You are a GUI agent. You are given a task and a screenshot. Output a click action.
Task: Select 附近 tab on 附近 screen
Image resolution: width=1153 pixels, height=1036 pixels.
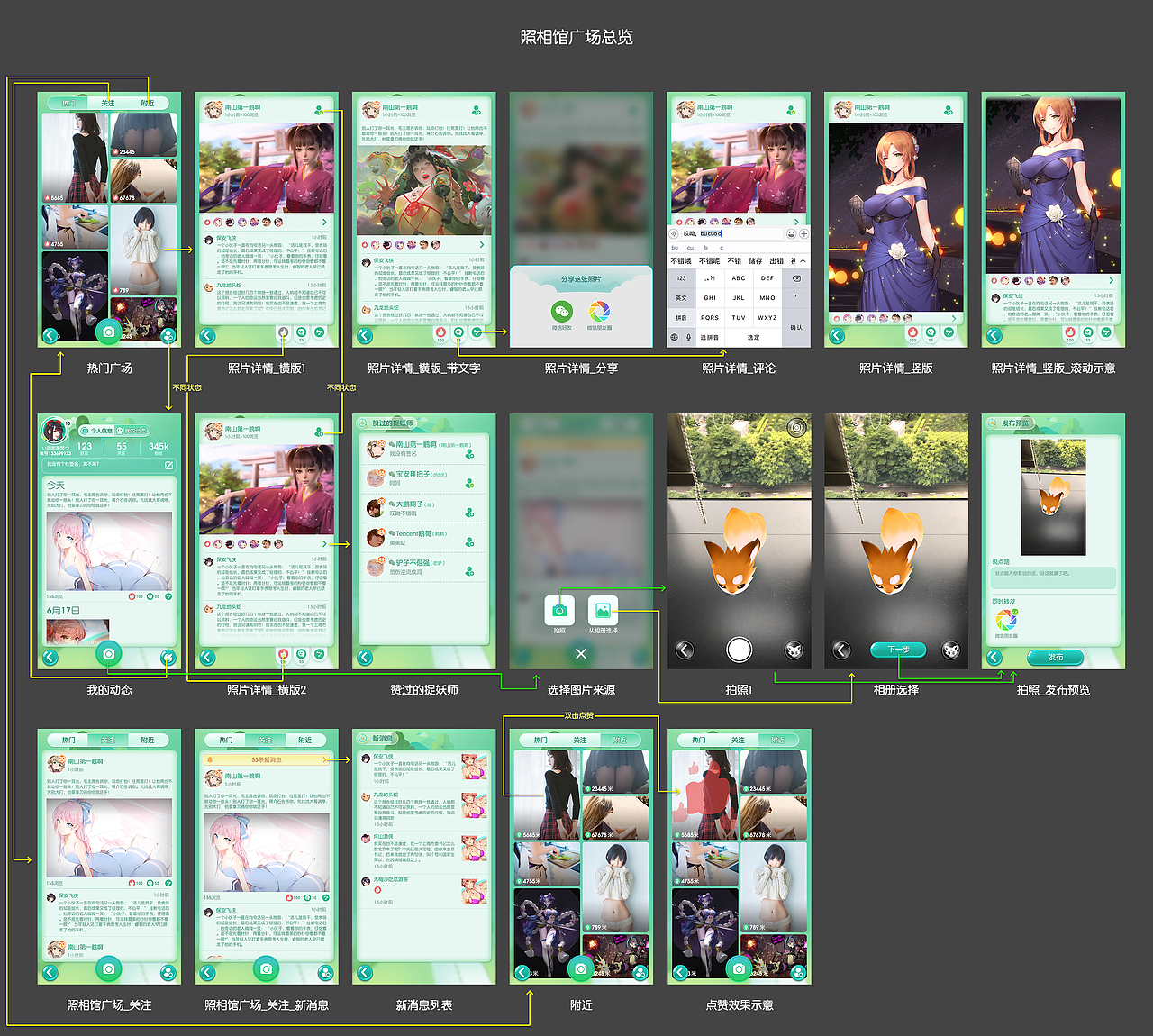(x=620, y=740)
